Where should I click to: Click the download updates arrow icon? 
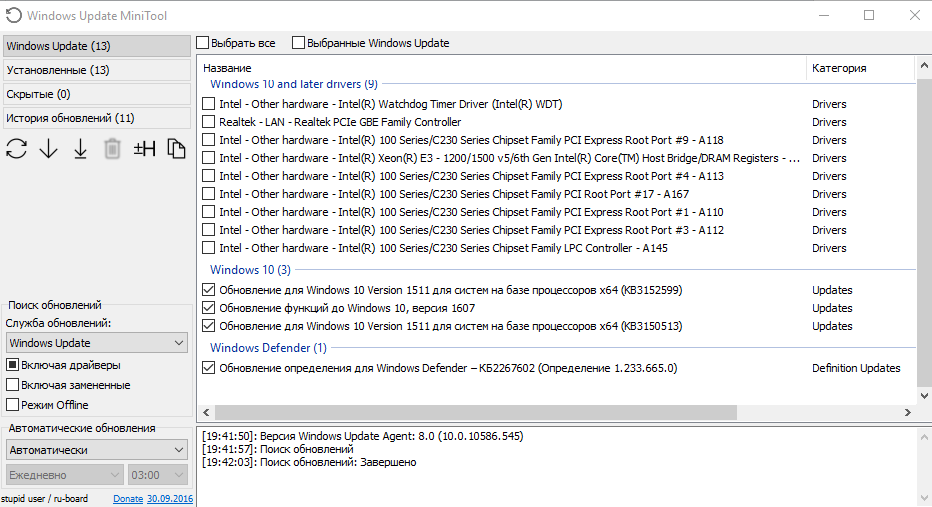(x=49, y=149)
